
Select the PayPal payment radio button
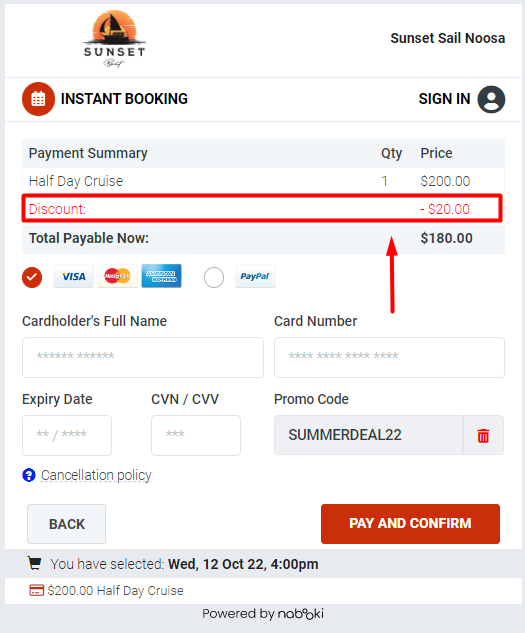pos(214,277)
